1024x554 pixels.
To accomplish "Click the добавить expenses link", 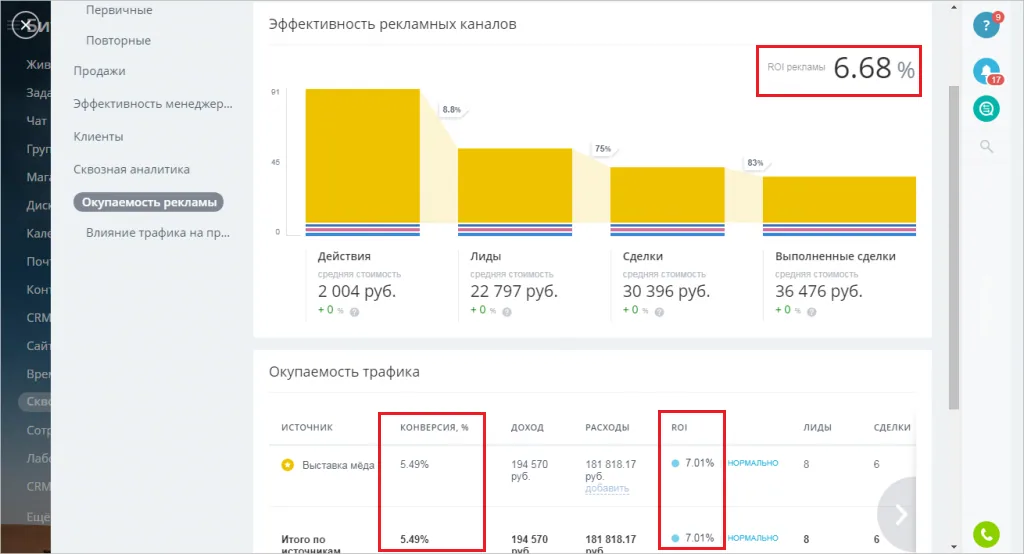I will 607,488.
